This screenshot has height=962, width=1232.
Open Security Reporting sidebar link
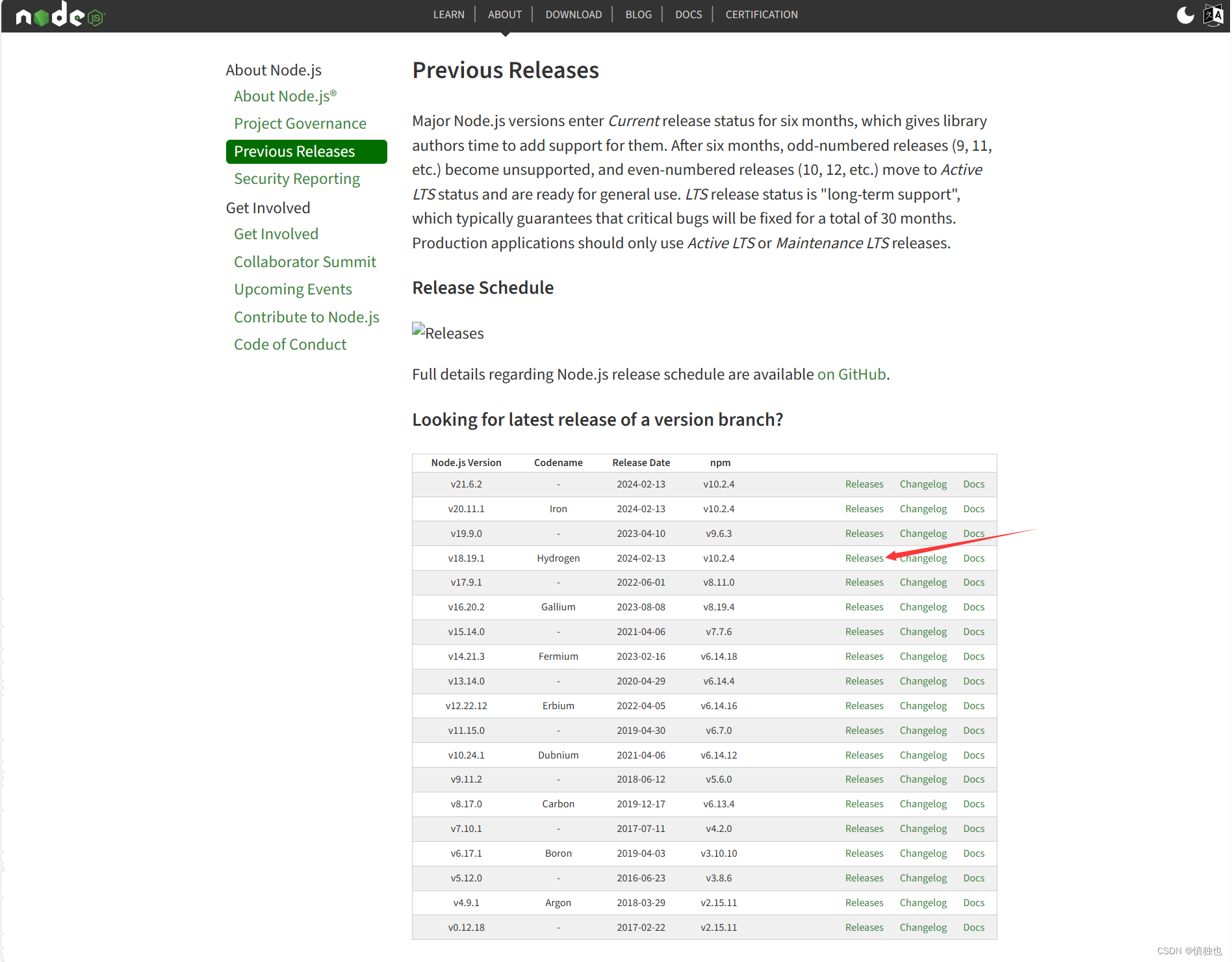pyautogui.click(x=296, y=179)
